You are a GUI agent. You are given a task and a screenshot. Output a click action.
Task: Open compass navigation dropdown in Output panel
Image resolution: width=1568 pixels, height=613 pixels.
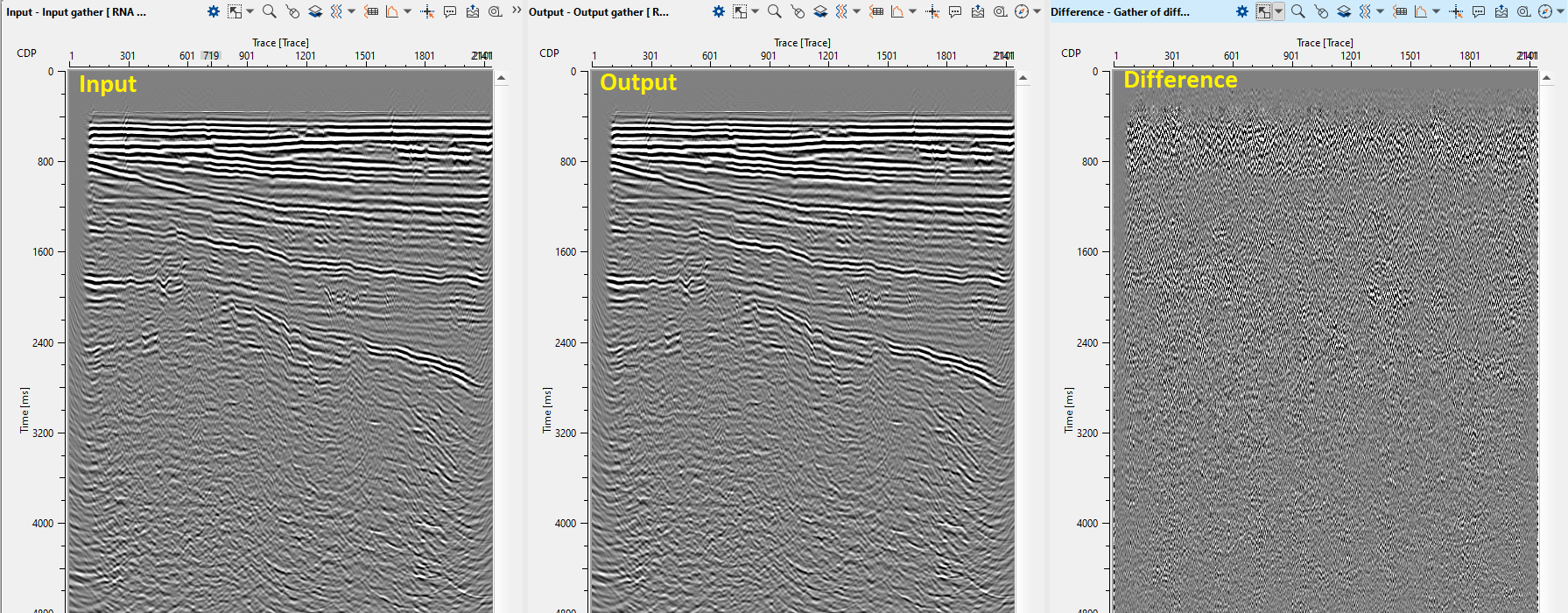pos(1037,11)
